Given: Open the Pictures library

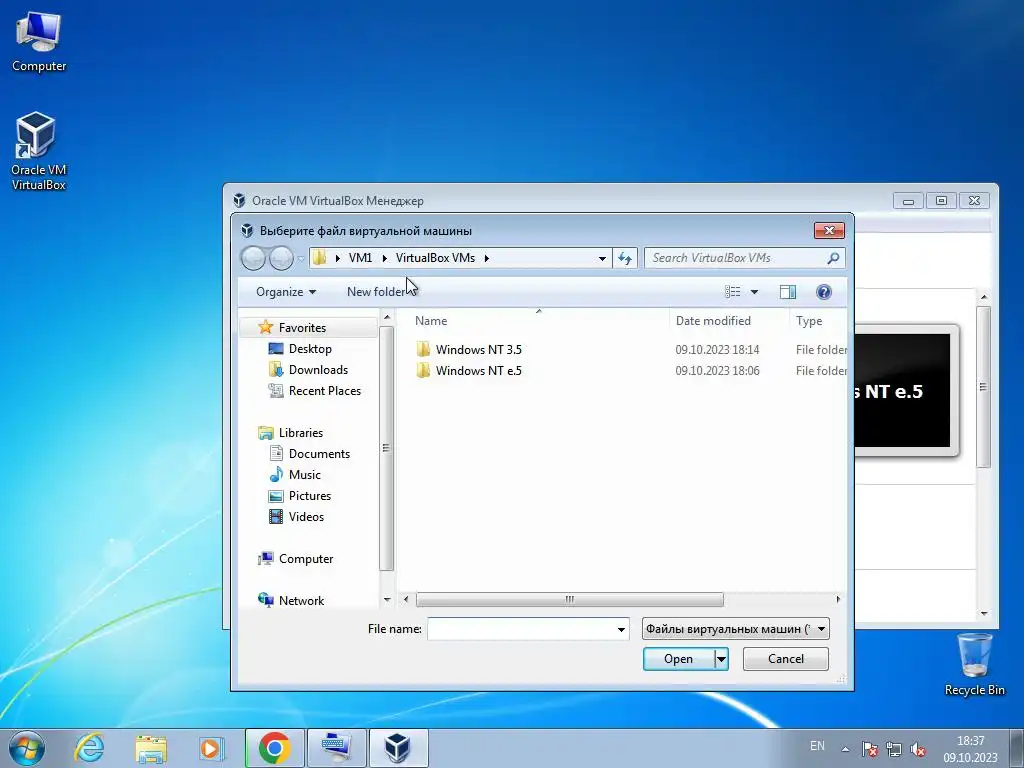Looking at the screenshot, I should [x=310, y=495].
